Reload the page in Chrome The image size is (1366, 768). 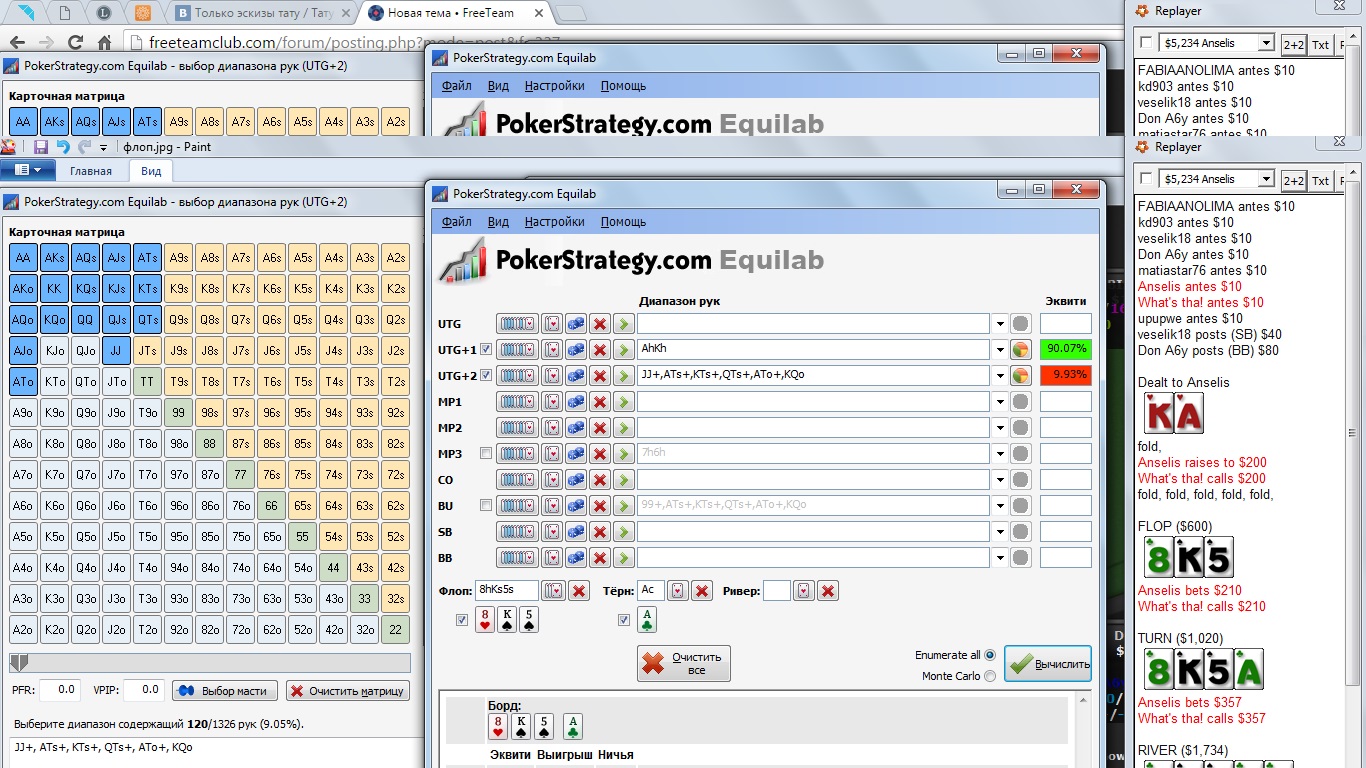pyautogui.click(x=75, y=43)
